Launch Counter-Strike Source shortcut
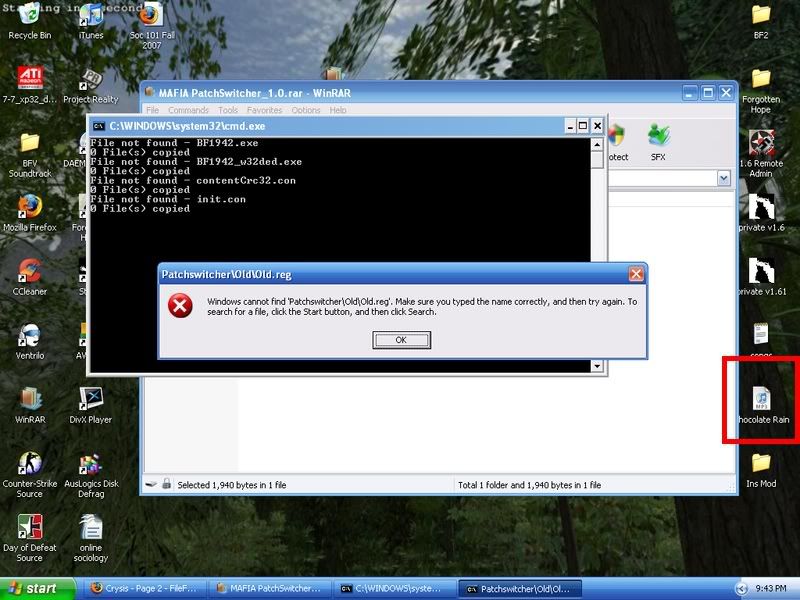This screenshot has height=600, width=800. (29, 464)
